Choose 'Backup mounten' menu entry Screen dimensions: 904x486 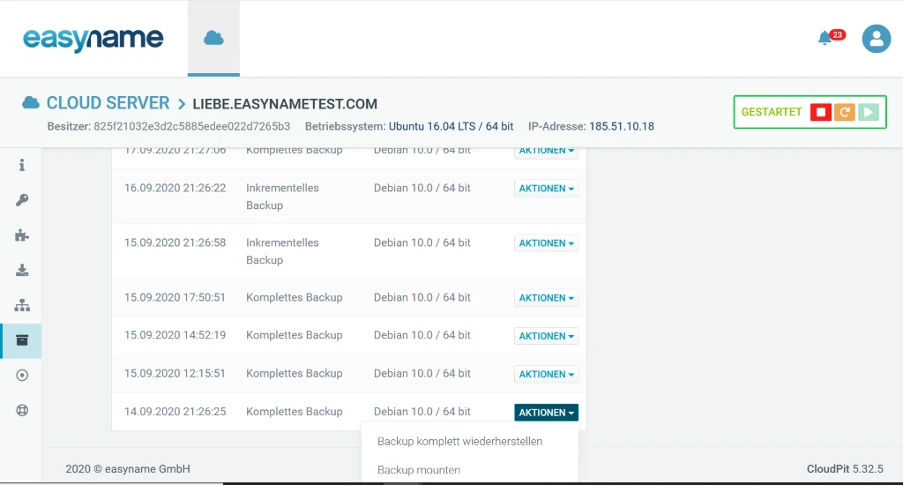[x=418, y=469]
